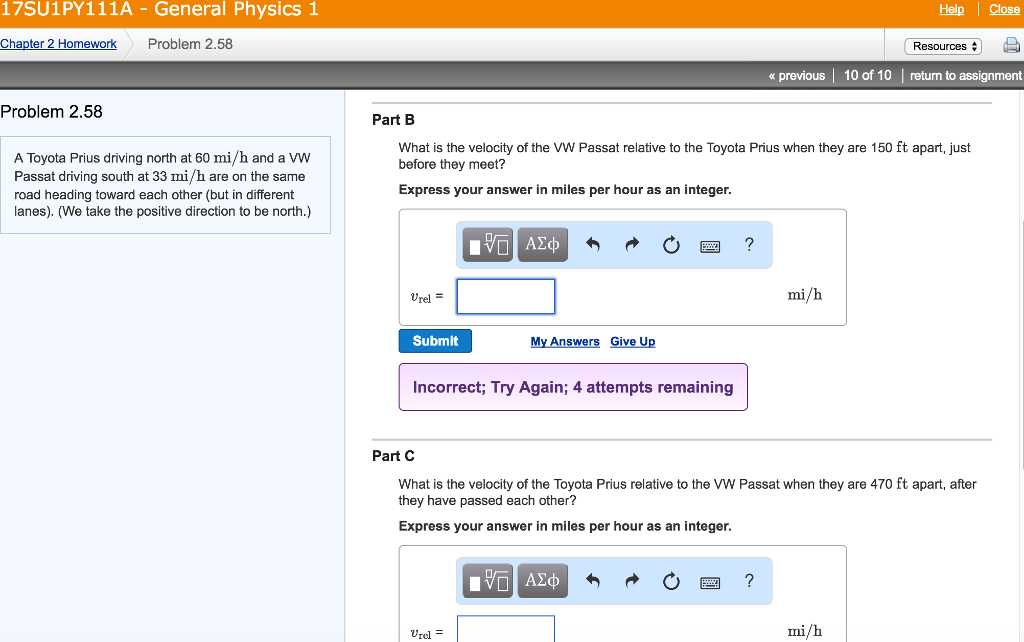This screenshot has height=642, width=1024.
Task: Show keyboard shortcuts in Part C toolbar
Action: tap(710, 583)
